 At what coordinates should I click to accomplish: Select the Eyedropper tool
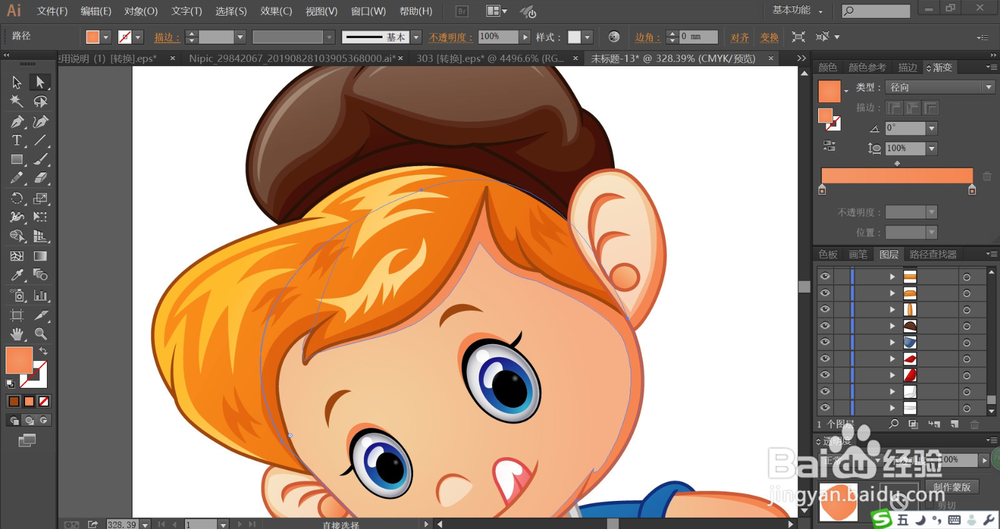pos(17,276)
